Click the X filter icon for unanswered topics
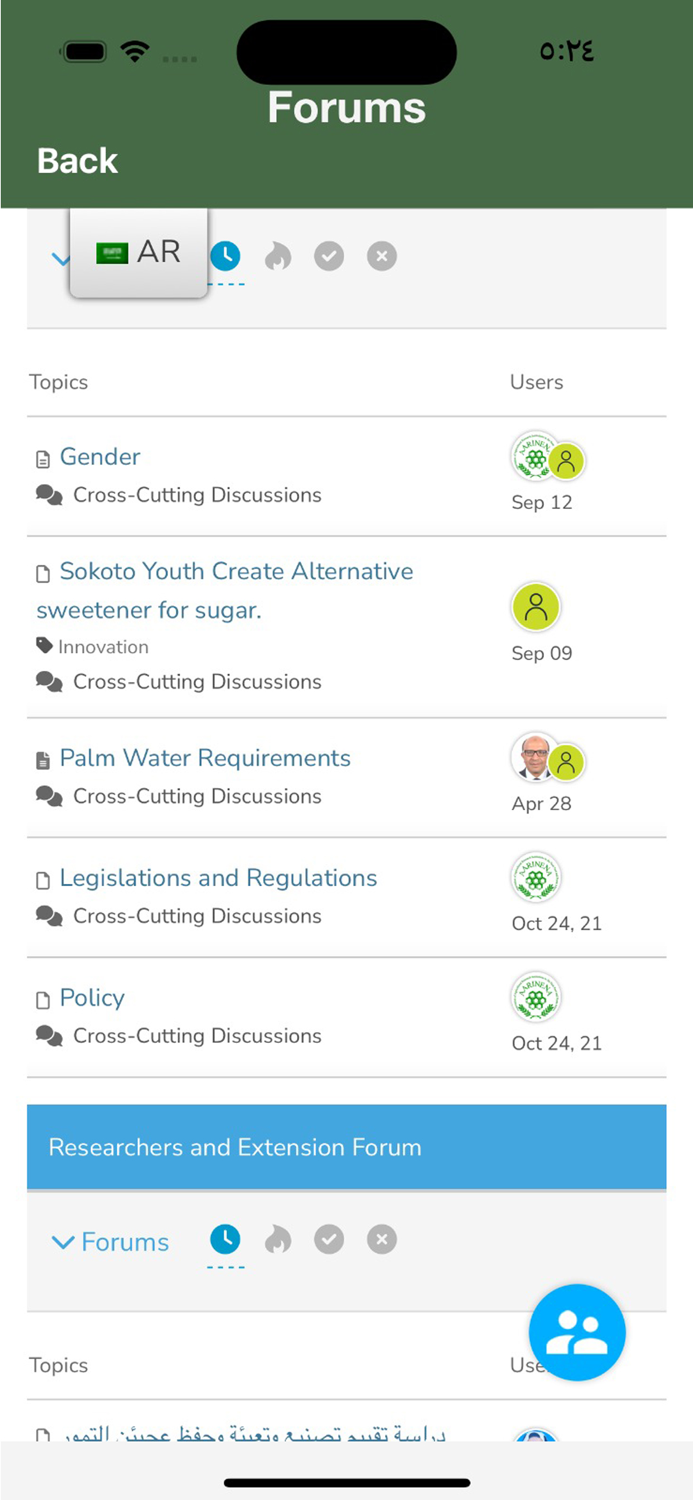 coord(381,256)
